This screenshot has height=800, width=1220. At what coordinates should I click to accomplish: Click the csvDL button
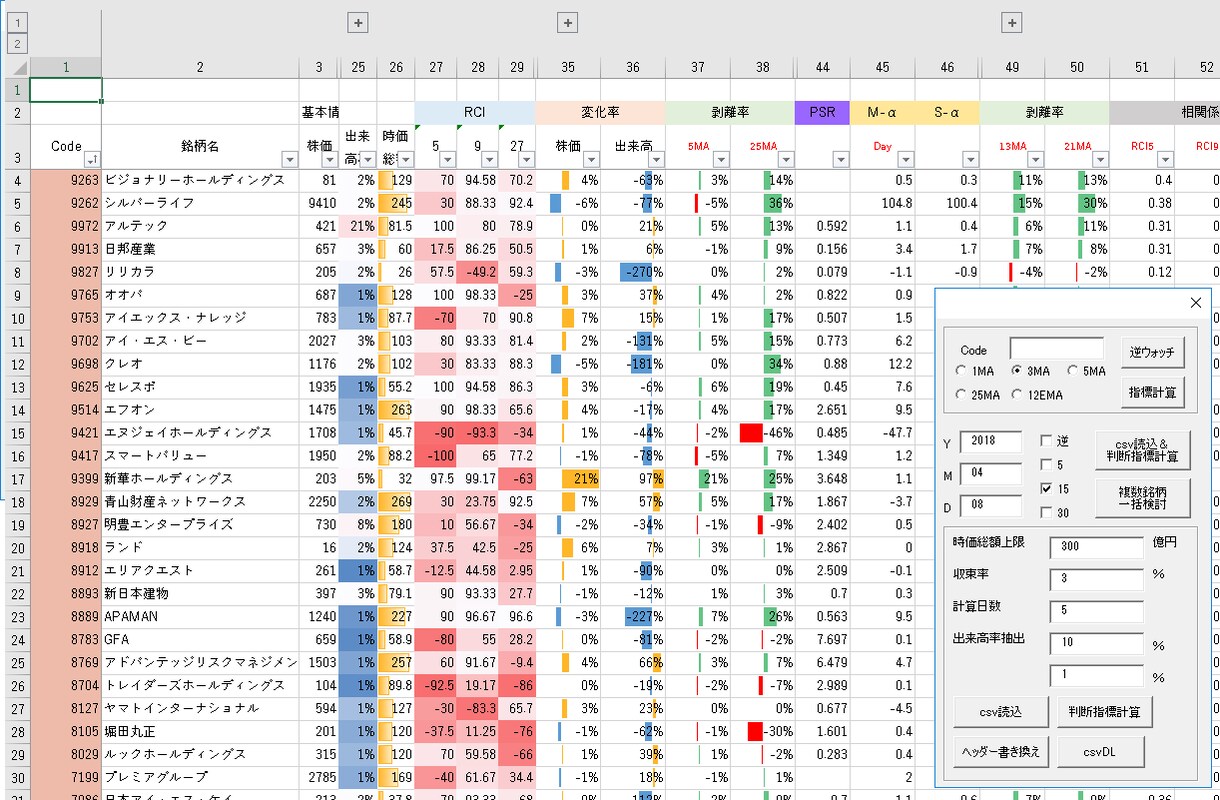(1100, 752)
